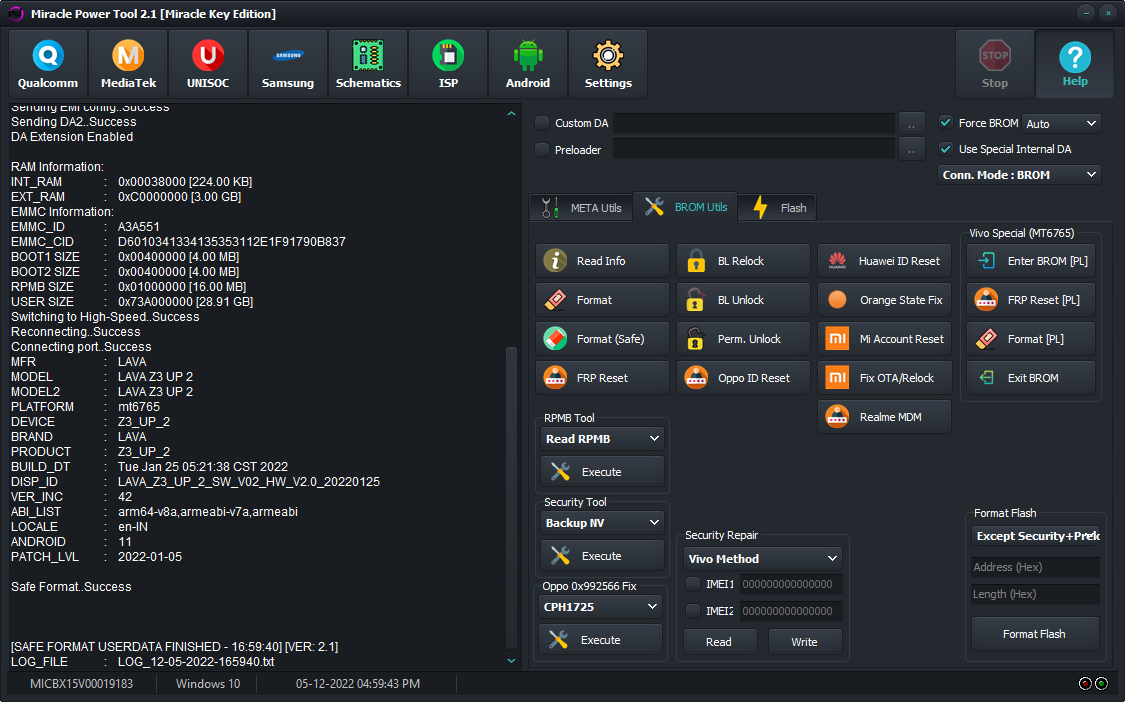Image resolution: width=1125 pixels, height=702 pixels.
Task: Click BL Unlock padlock button
Action: click(x=743, y=300)
